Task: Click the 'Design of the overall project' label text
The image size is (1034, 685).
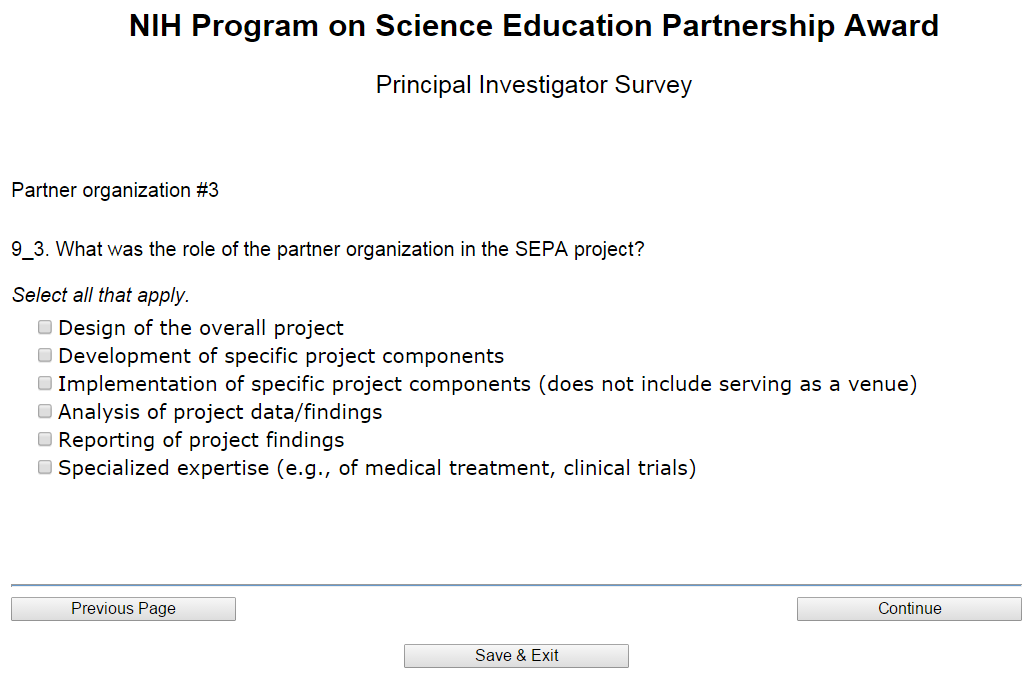Action: pyautogui.click(x=201, y=328)
